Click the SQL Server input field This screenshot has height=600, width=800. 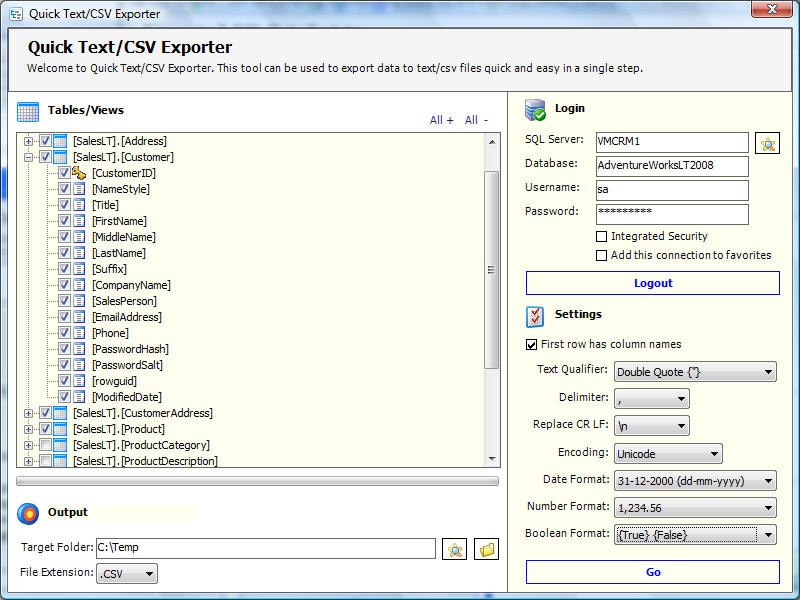[672, 142]
